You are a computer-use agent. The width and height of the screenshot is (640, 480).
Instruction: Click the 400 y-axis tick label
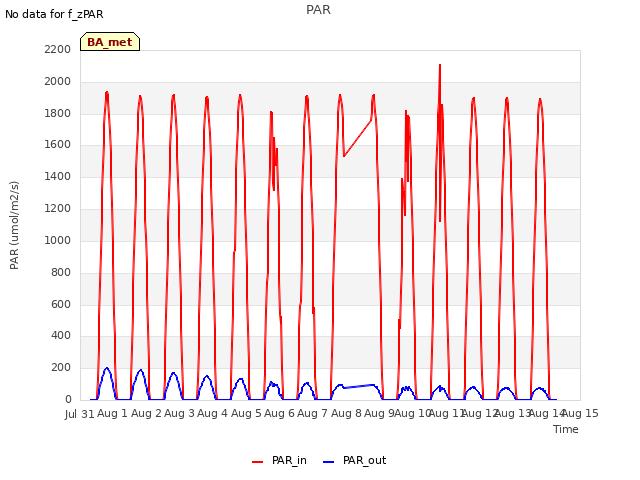[x=61, y=336]
